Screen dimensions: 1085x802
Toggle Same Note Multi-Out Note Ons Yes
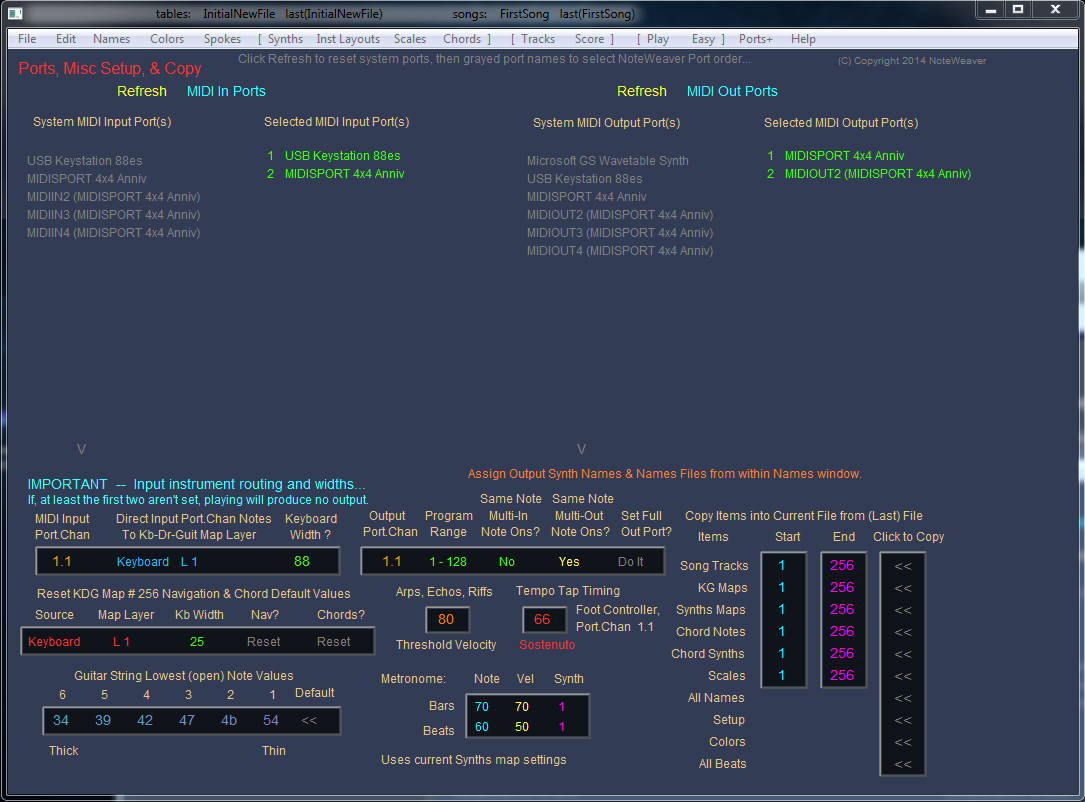[x=569, y=562]
